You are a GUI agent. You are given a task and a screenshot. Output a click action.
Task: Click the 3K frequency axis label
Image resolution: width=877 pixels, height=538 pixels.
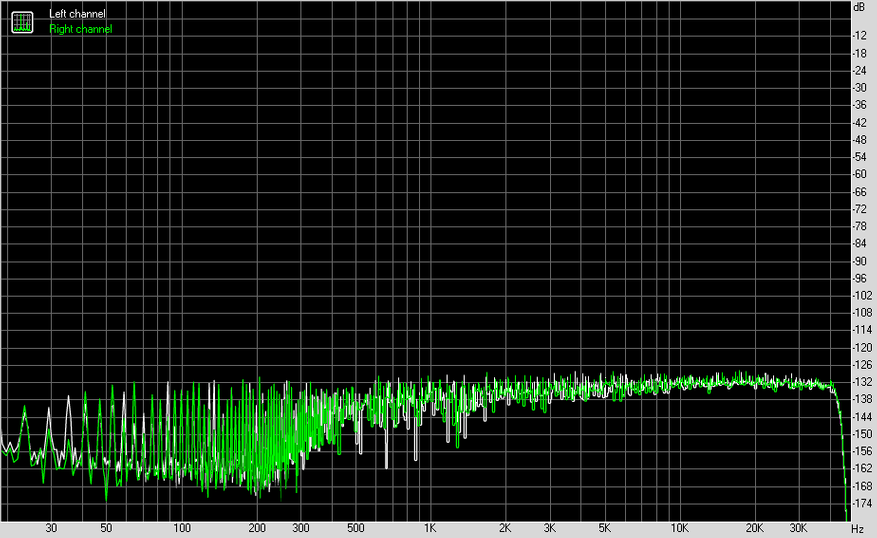point(550,528)
